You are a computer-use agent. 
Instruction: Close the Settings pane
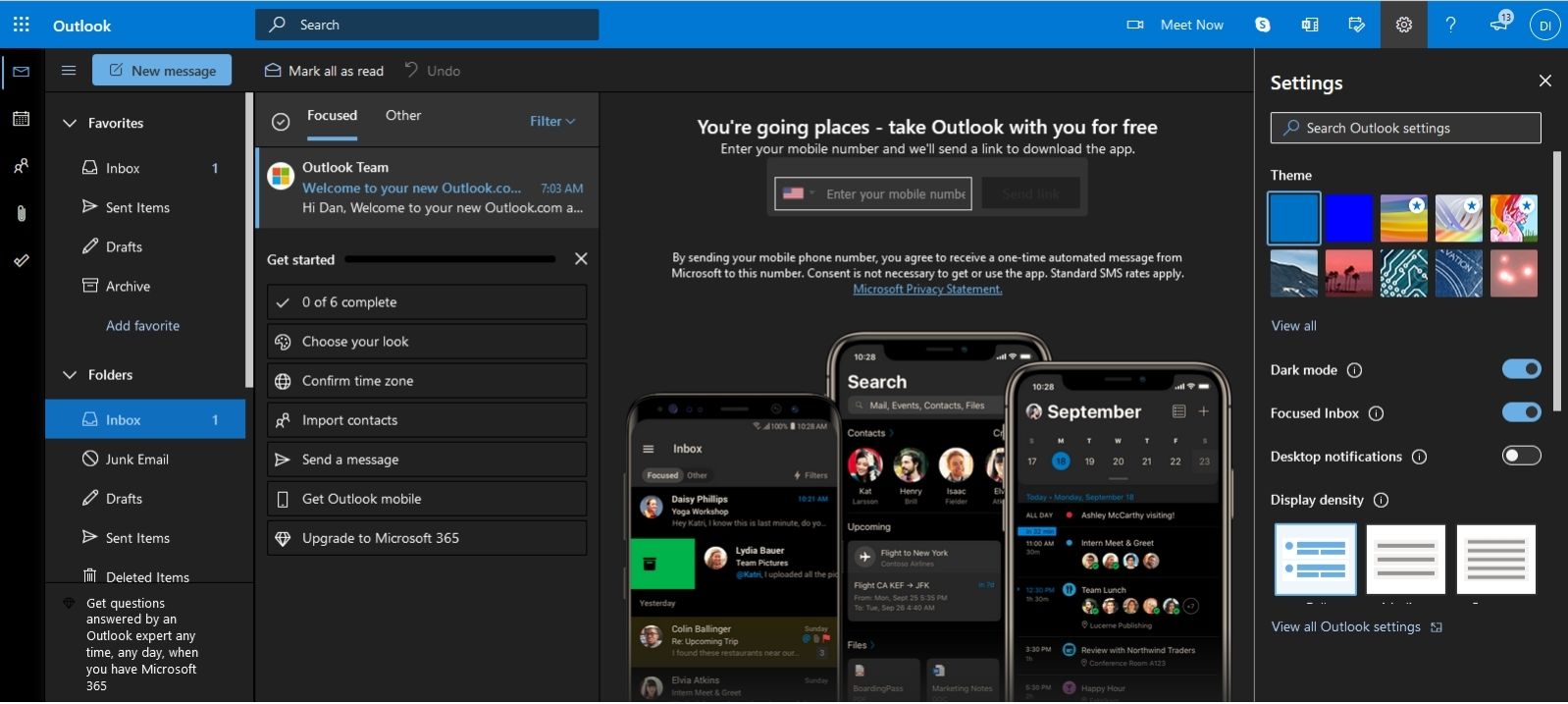coord(1545,81)
